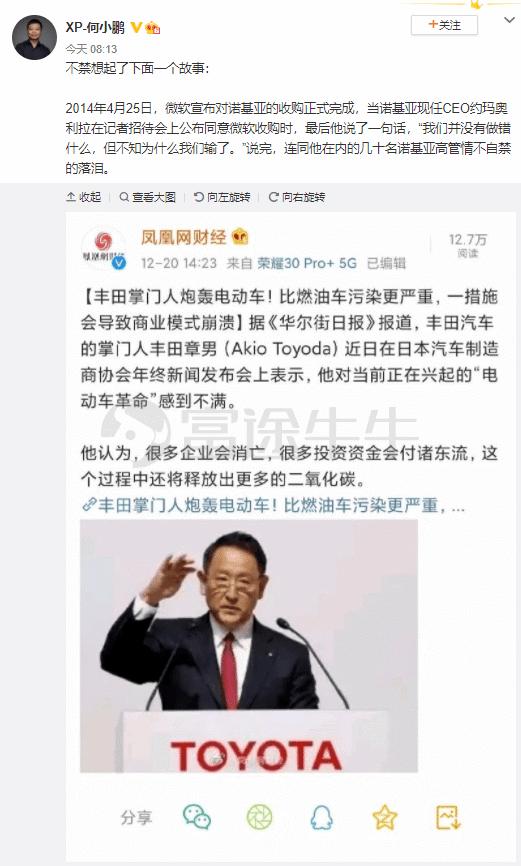Image resolution: width=521 pixels, height=866 pixels.
Task: Click the 关注 follow button
Action: click(444, 25)
